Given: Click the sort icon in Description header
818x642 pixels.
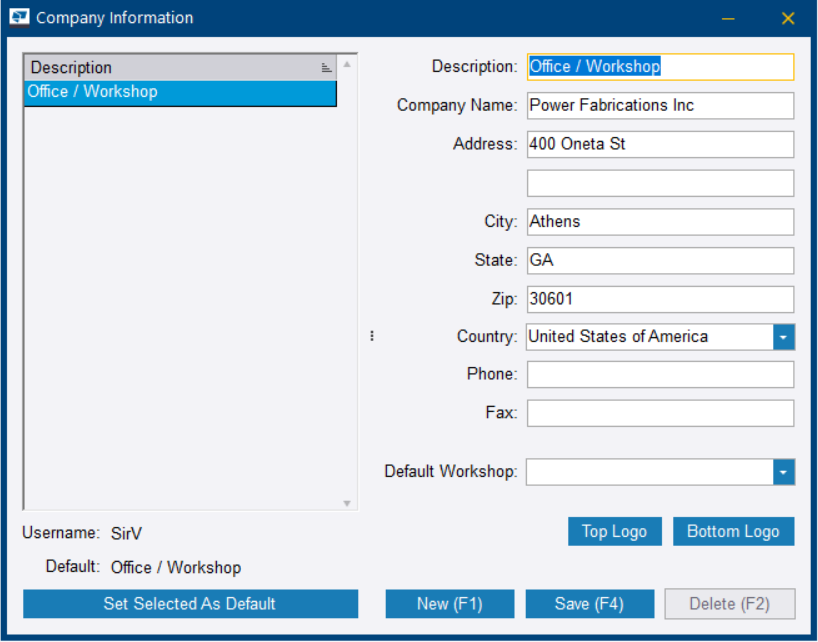Looking at the screenshot, I should [x=326, y=68].
